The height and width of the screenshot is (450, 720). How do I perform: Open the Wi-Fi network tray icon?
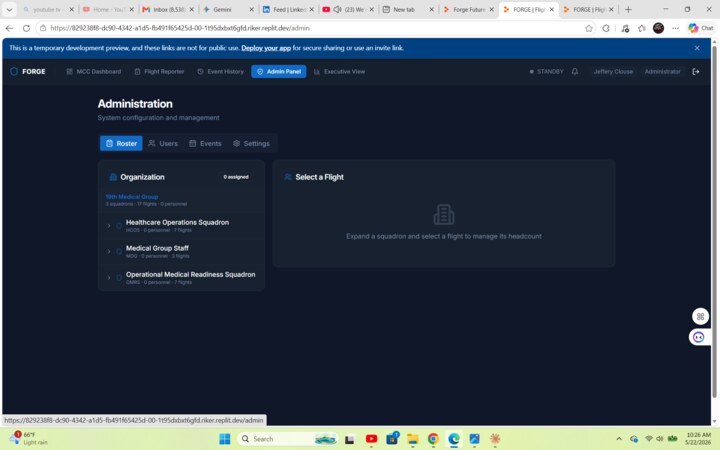tap(648, 439)
